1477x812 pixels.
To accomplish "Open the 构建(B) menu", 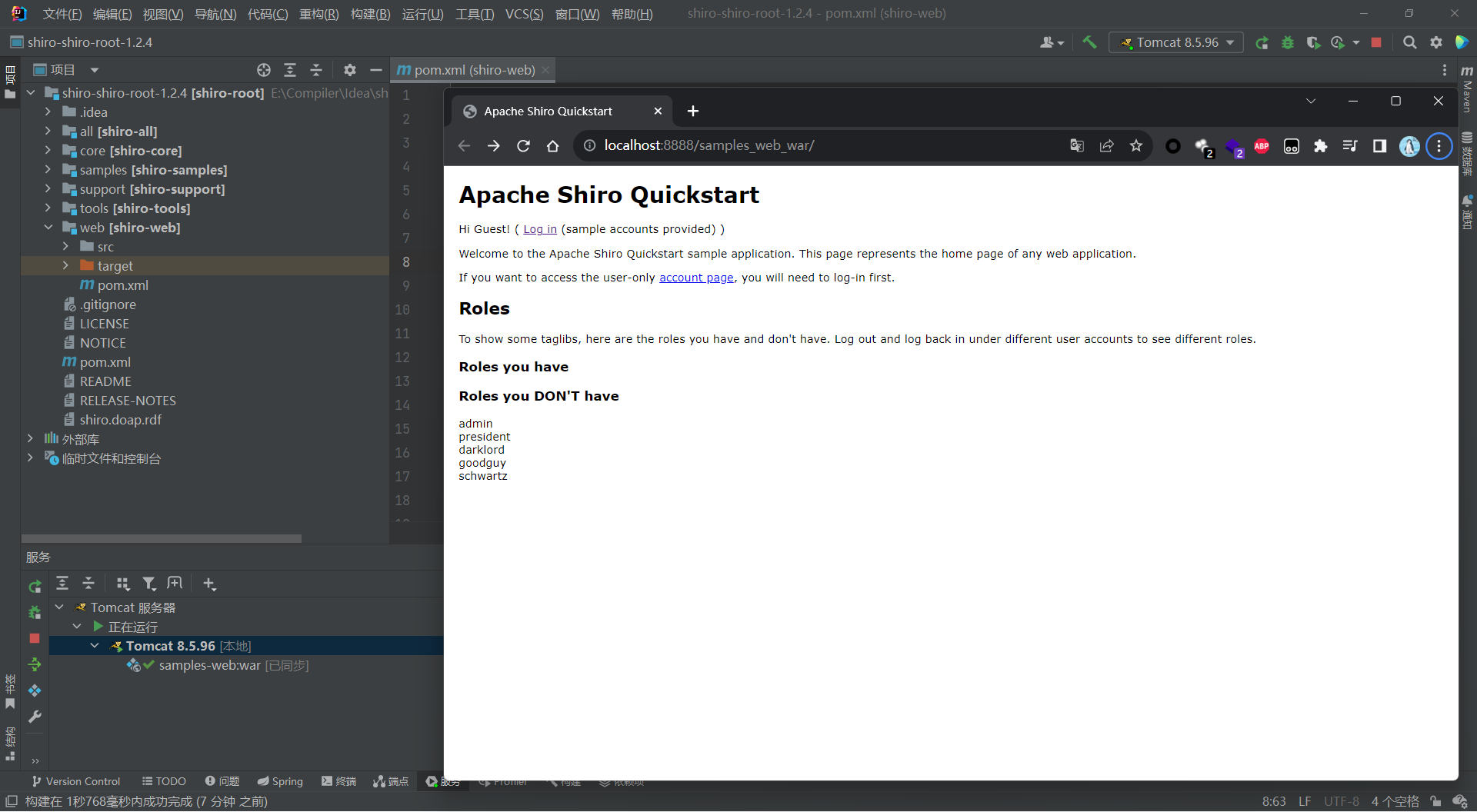I will point(370,14).
